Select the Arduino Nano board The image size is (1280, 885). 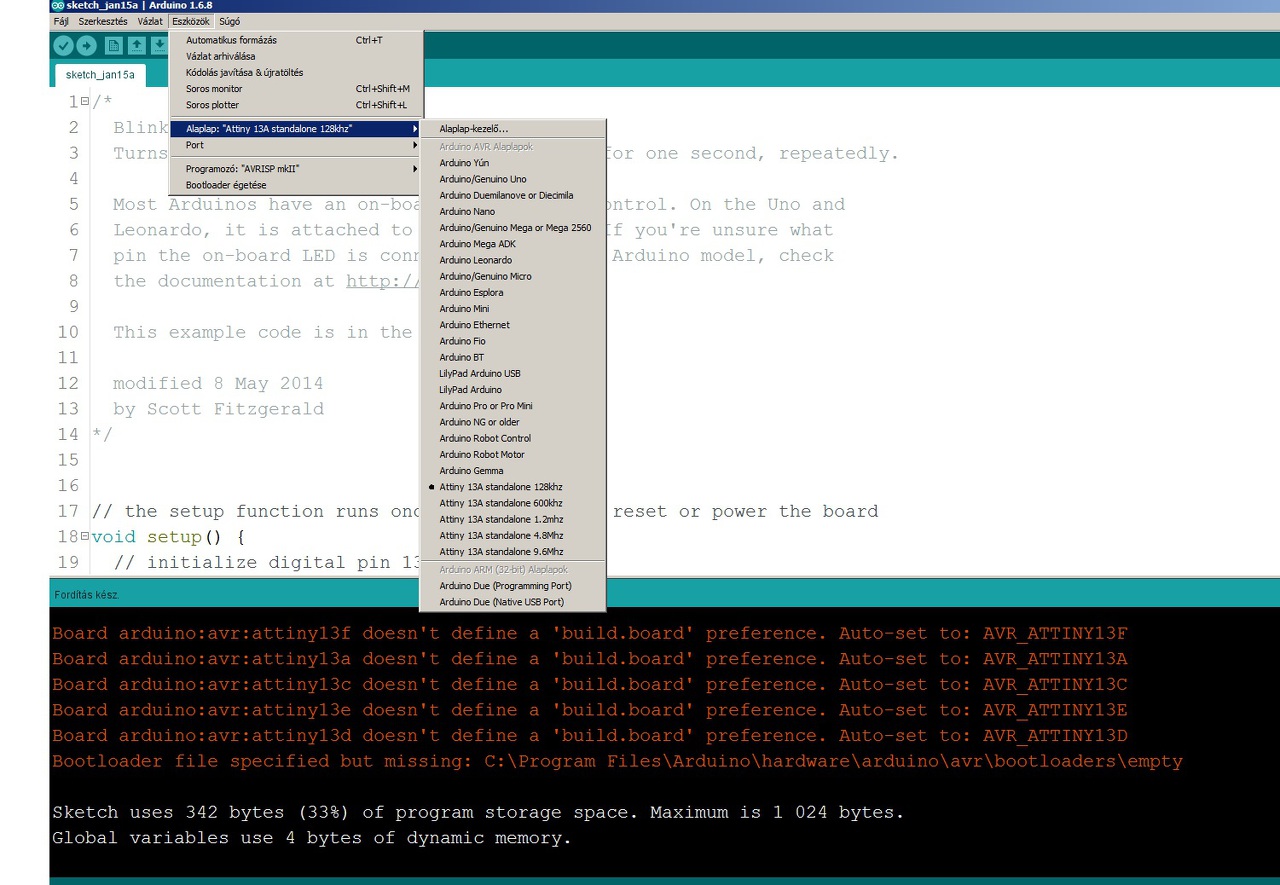[x=513, y=211]
